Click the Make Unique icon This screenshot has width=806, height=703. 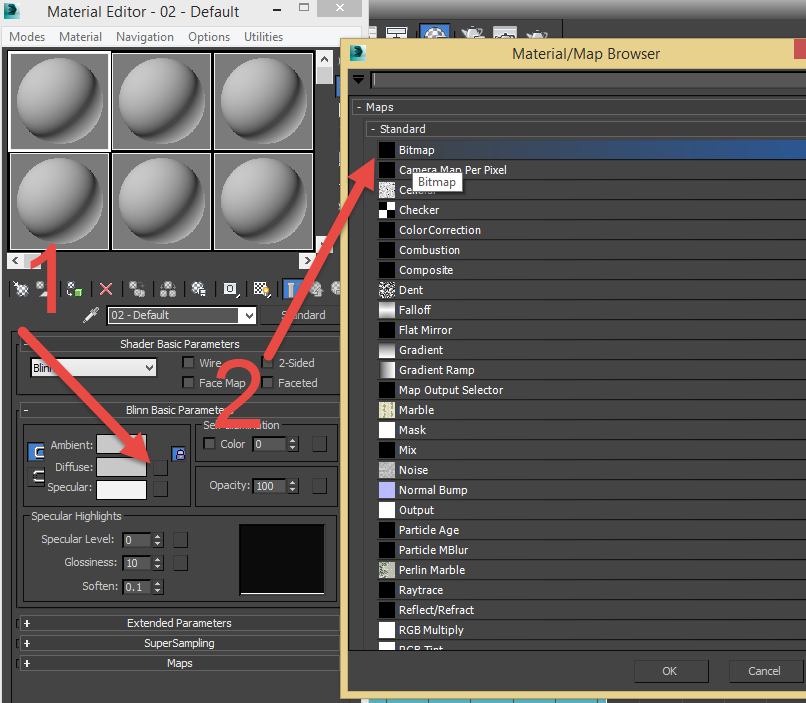point(168,289)
